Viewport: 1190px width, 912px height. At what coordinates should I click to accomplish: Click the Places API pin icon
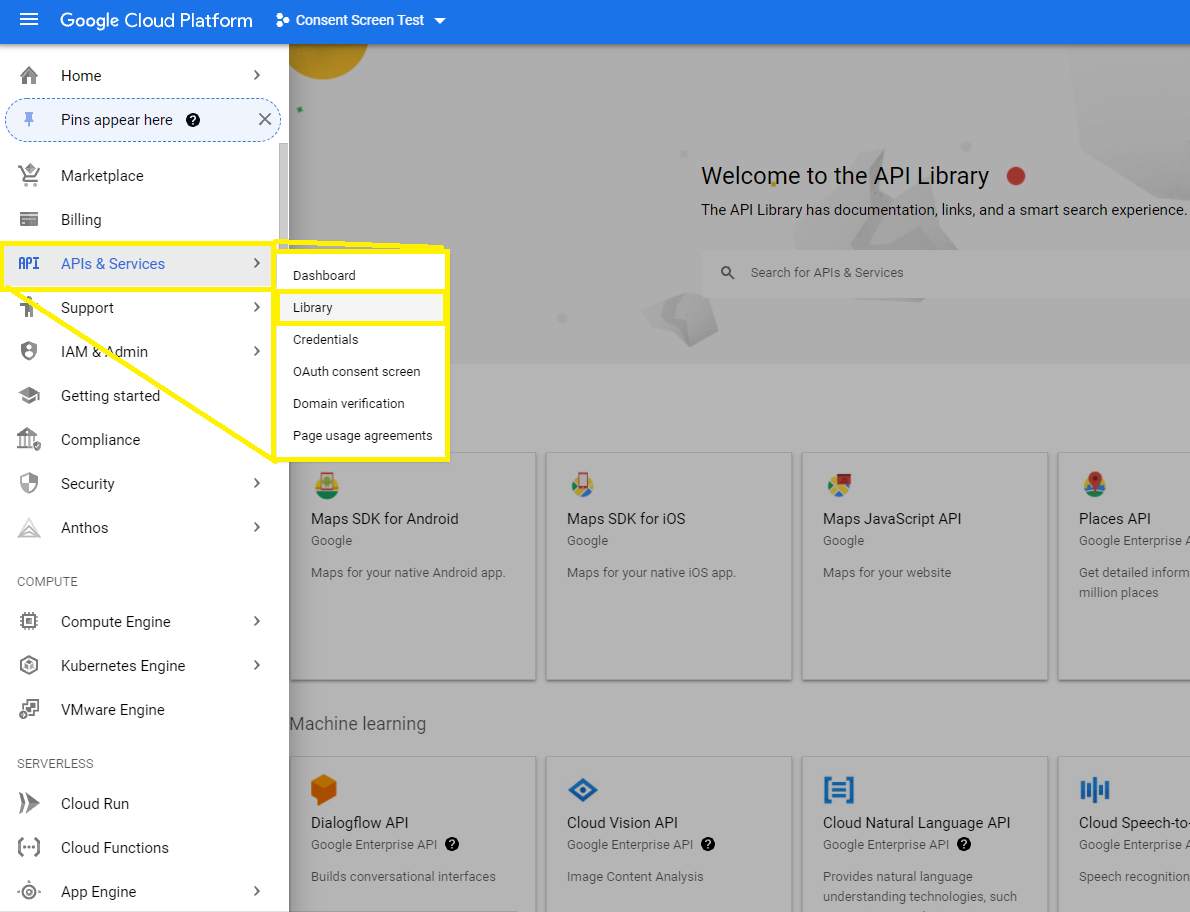click(1094, 484)
